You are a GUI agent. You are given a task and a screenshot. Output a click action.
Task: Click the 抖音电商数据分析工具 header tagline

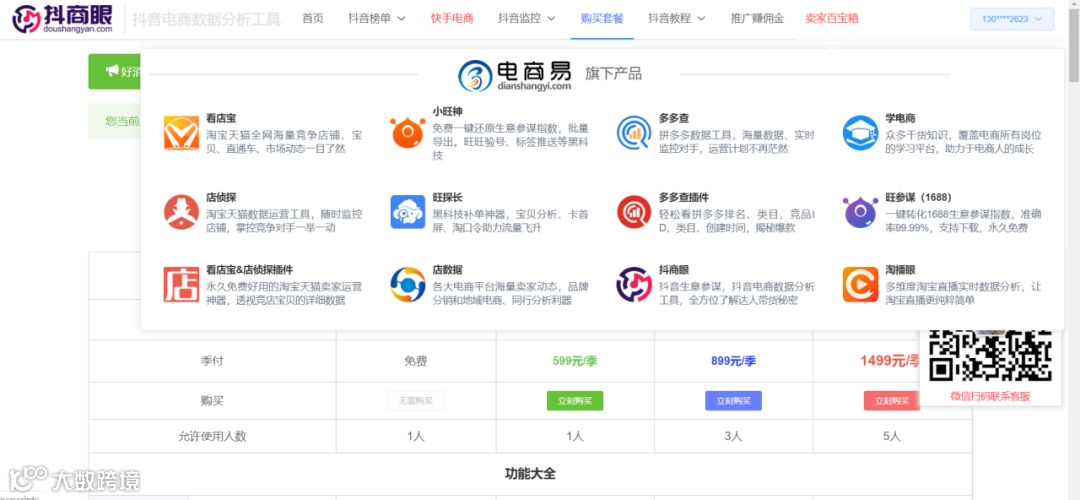[x=207, y=19]
